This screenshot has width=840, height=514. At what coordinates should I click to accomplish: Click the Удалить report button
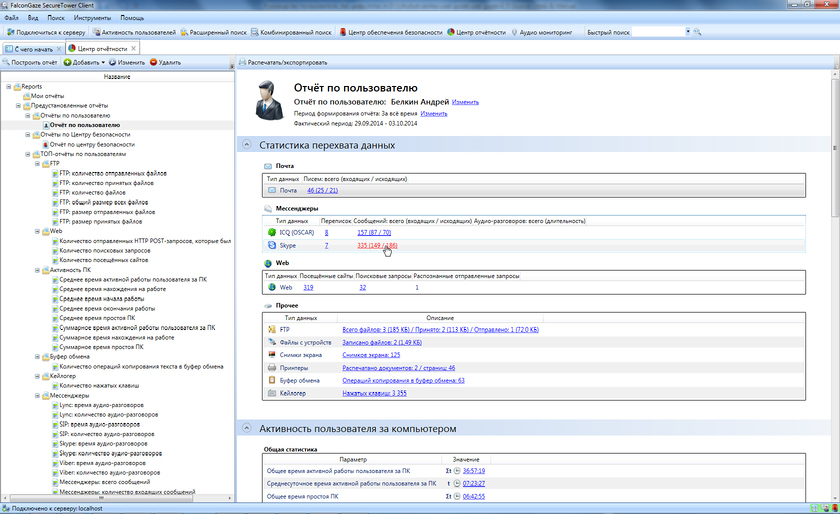[165, 62]
